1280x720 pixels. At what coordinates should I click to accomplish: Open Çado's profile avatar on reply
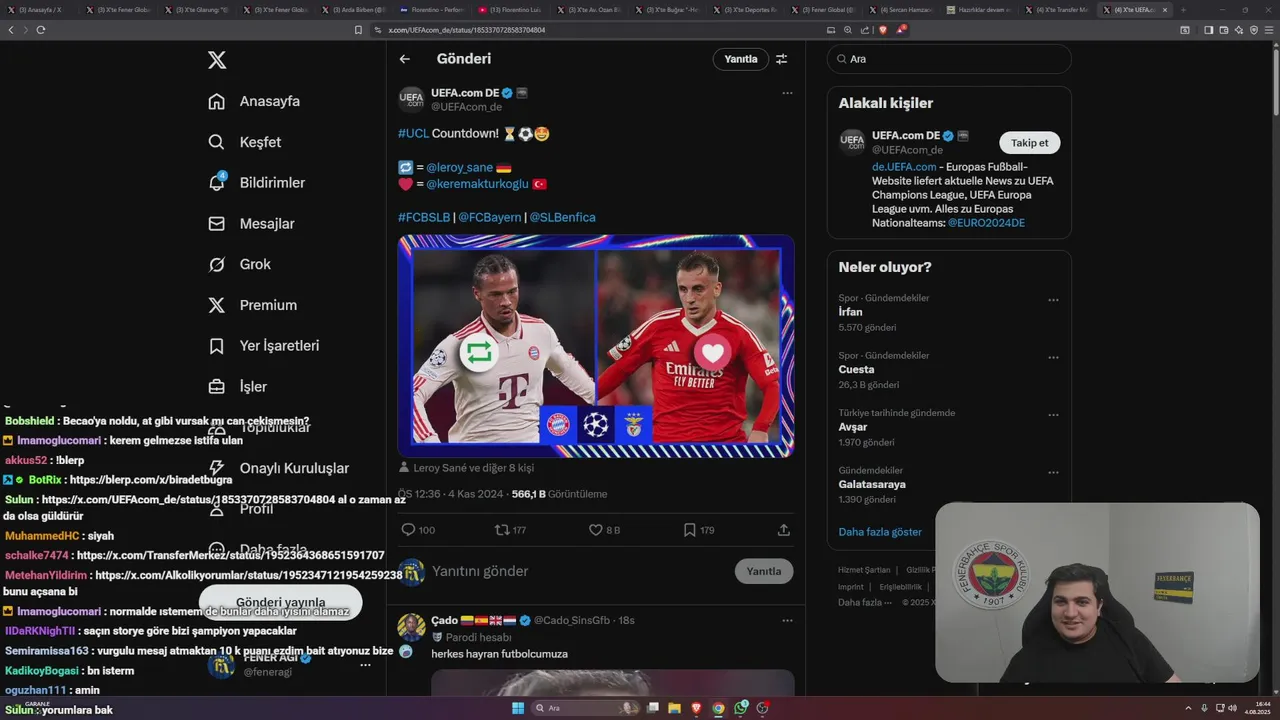pyautogui.click(x=411, y=627)
